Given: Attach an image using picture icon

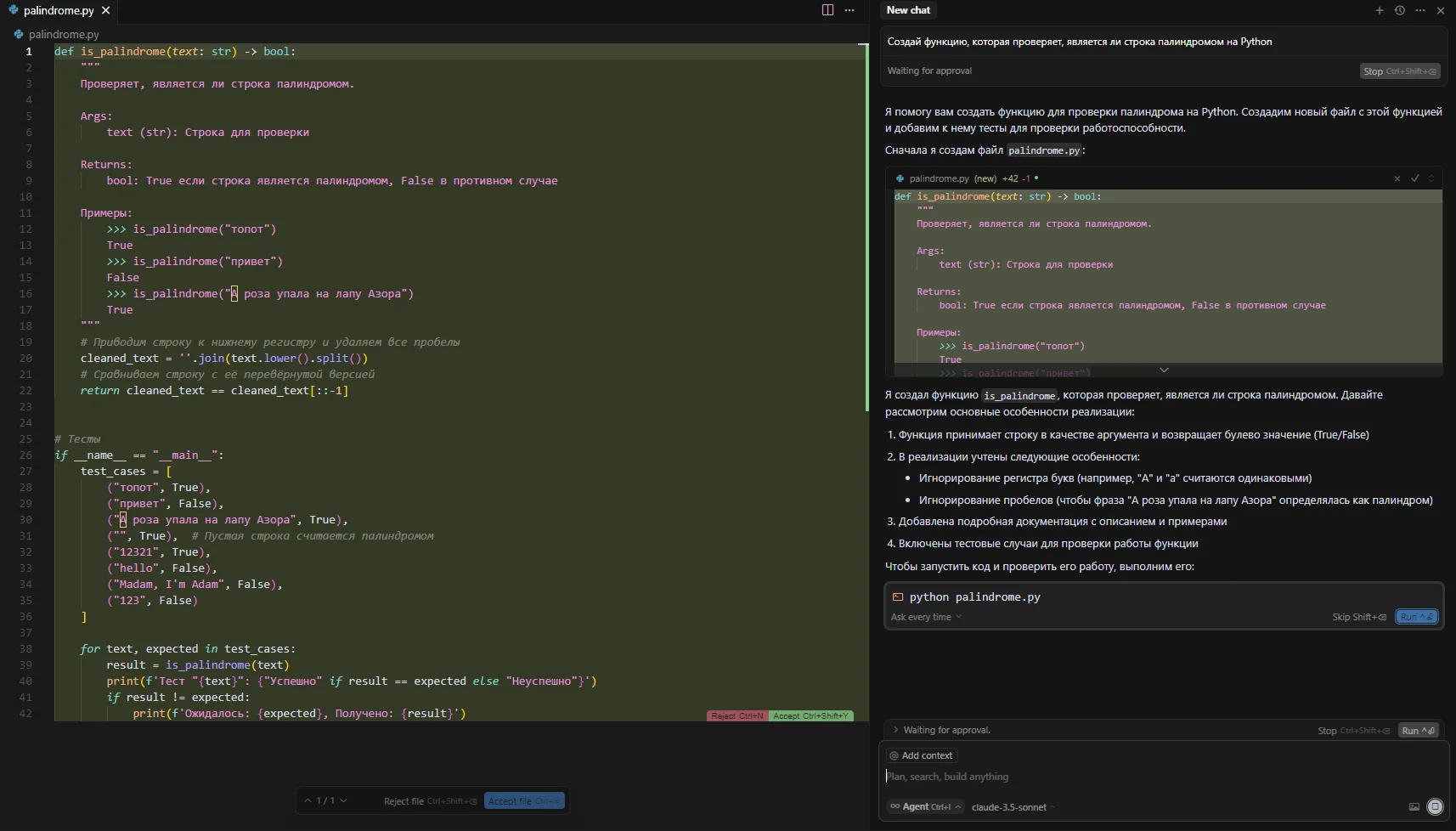Looking at the screenshot, I should [x=1414, y=807].
